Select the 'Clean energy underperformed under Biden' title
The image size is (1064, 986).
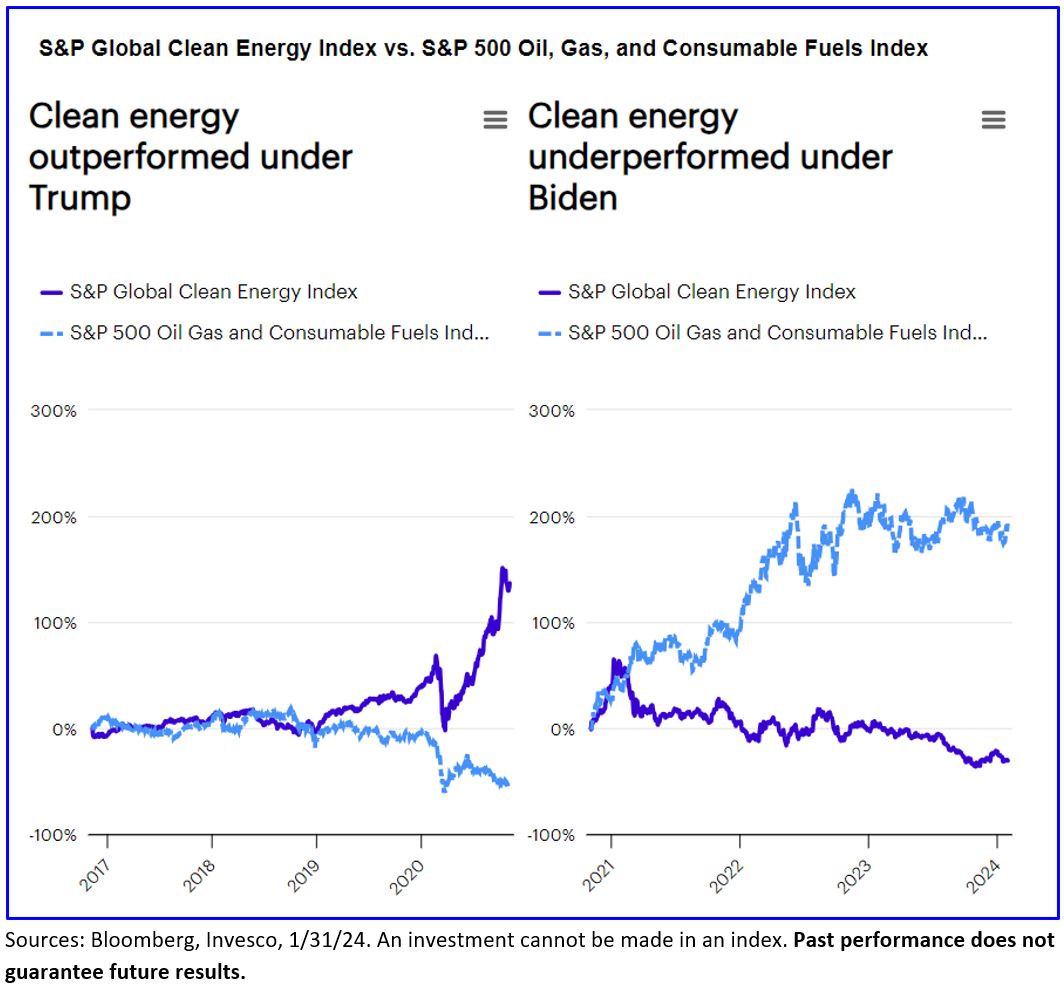coord(710,157)
